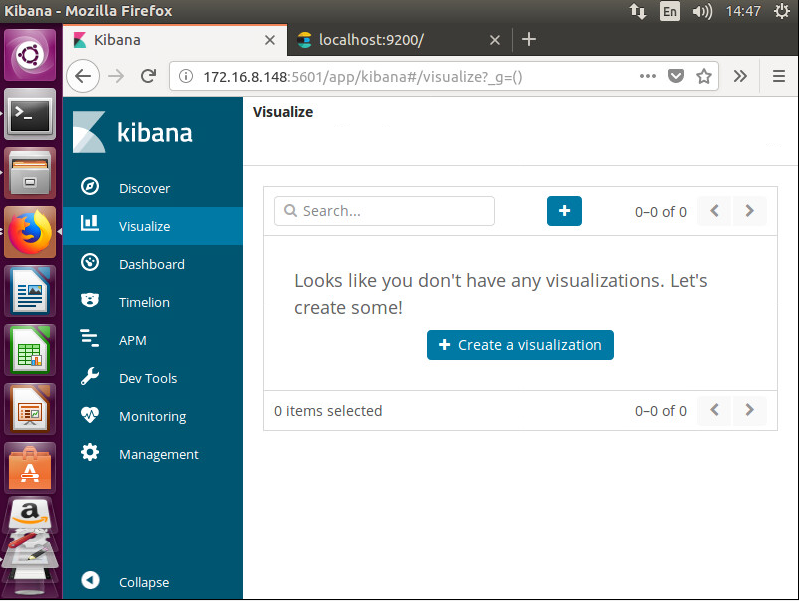Click the '0 items selected' text
This screenshot has width=799, height=601.
(x=328, y=411)
